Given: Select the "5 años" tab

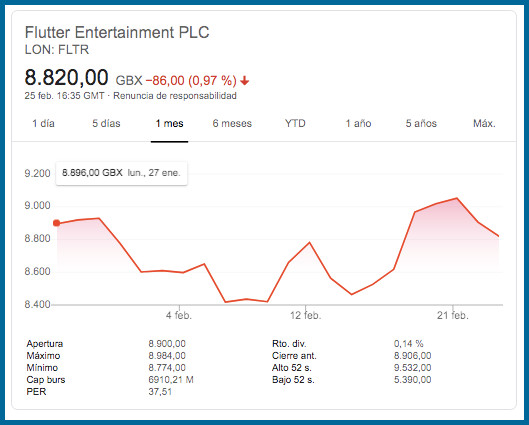Looking at the screenshot, I should click(421, 123).
